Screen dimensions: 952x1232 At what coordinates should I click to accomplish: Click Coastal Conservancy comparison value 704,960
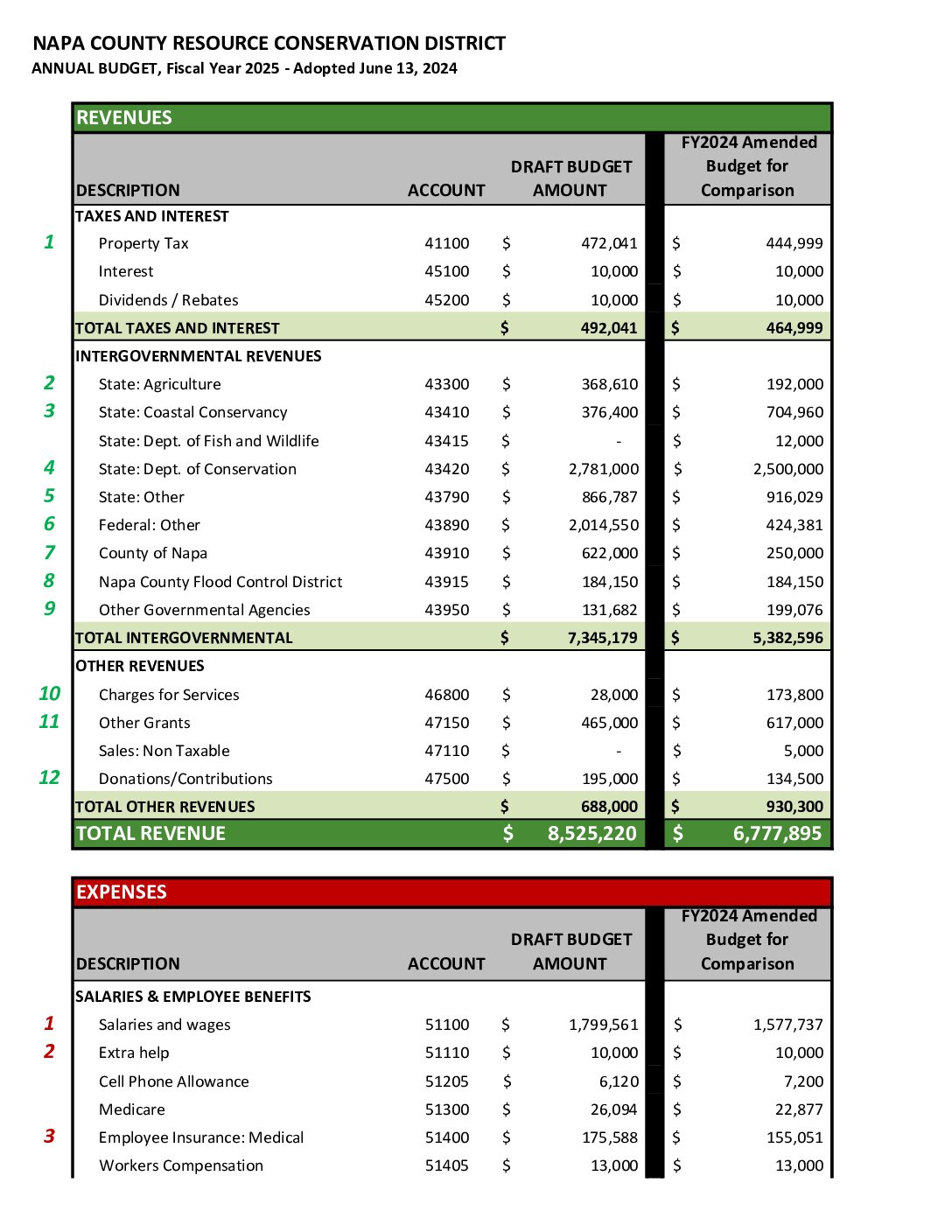point(794,412)
